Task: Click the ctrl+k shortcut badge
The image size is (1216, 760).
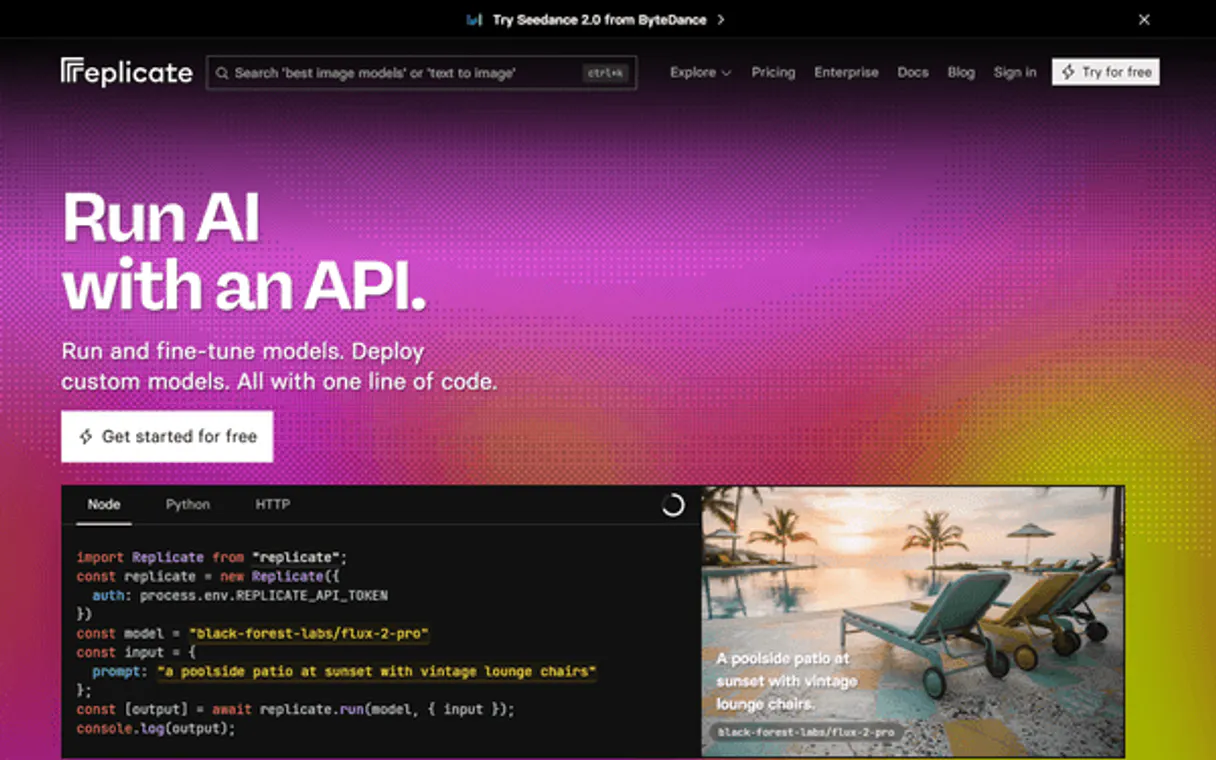Action: 605,73
